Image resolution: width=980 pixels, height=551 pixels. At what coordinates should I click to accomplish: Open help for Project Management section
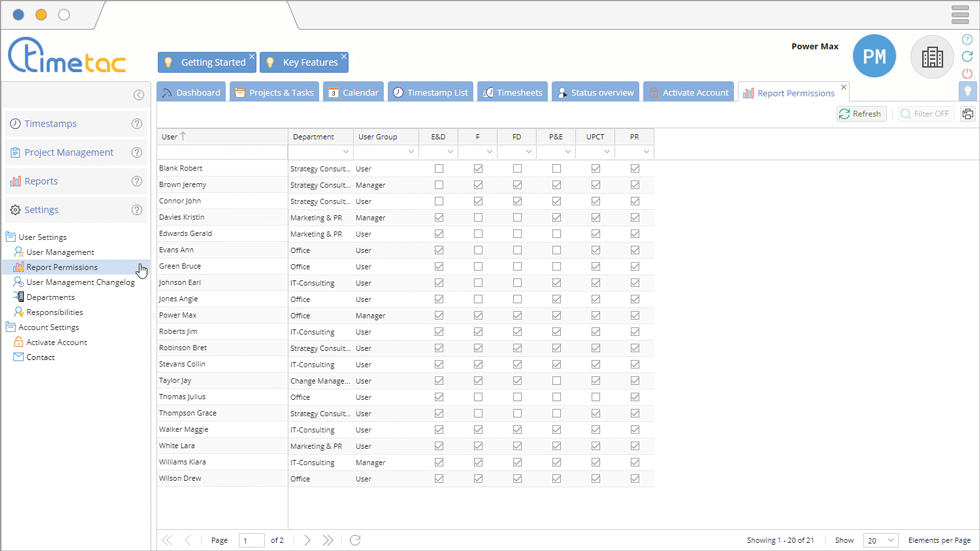point(136,152)
